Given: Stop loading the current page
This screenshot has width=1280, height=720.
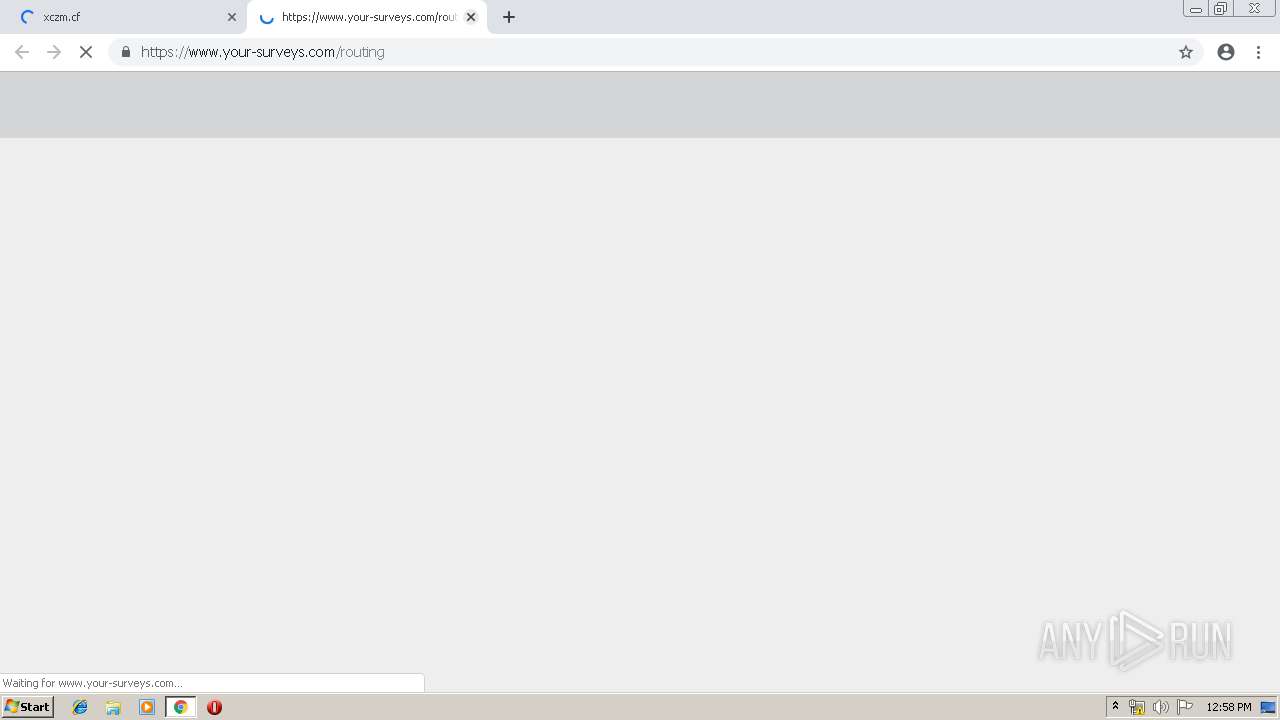Looking at the screenshot, I should coord(86,52).
